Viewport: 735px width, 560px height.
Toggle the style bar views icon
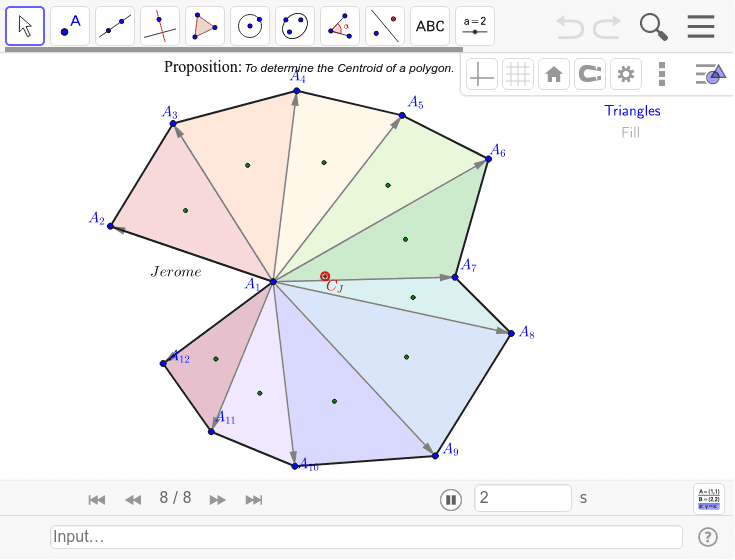[x=711, y=74]
